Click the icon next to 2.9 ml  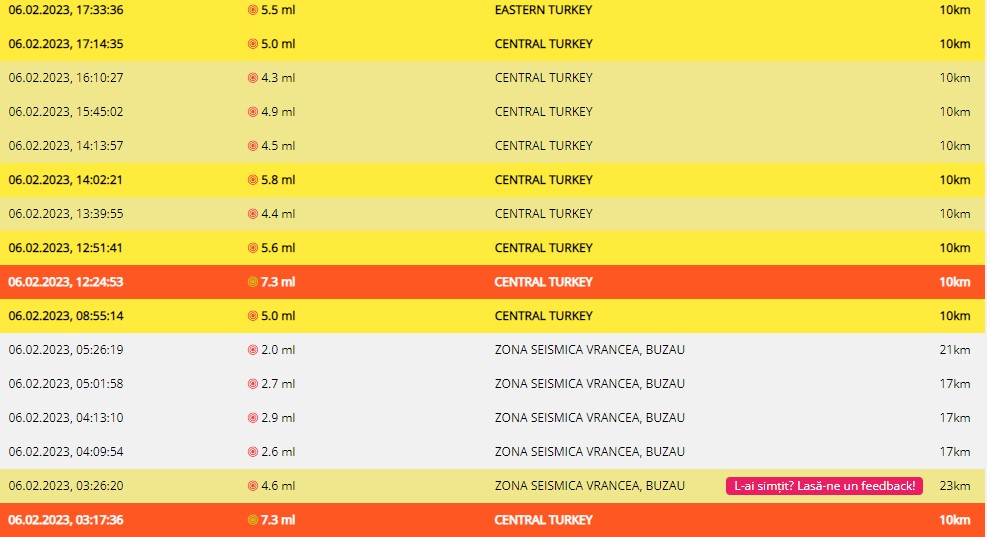[252, 418]
